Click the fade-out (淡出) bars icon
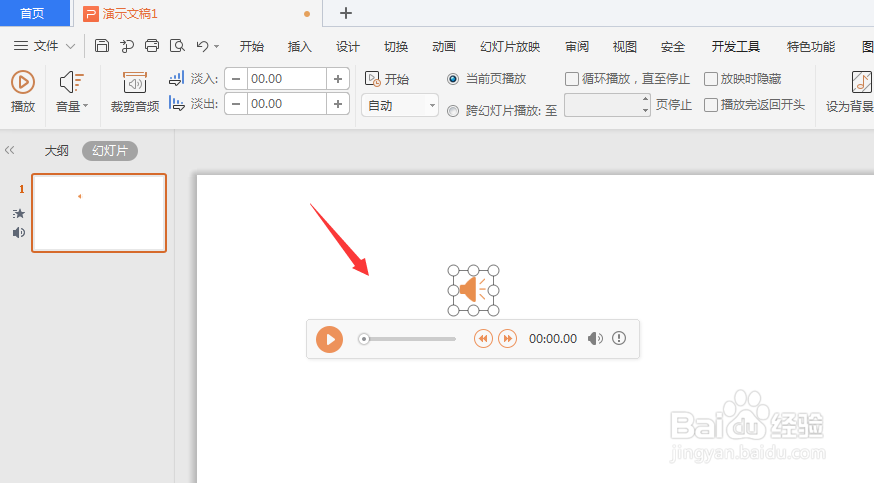 [177, 103]
